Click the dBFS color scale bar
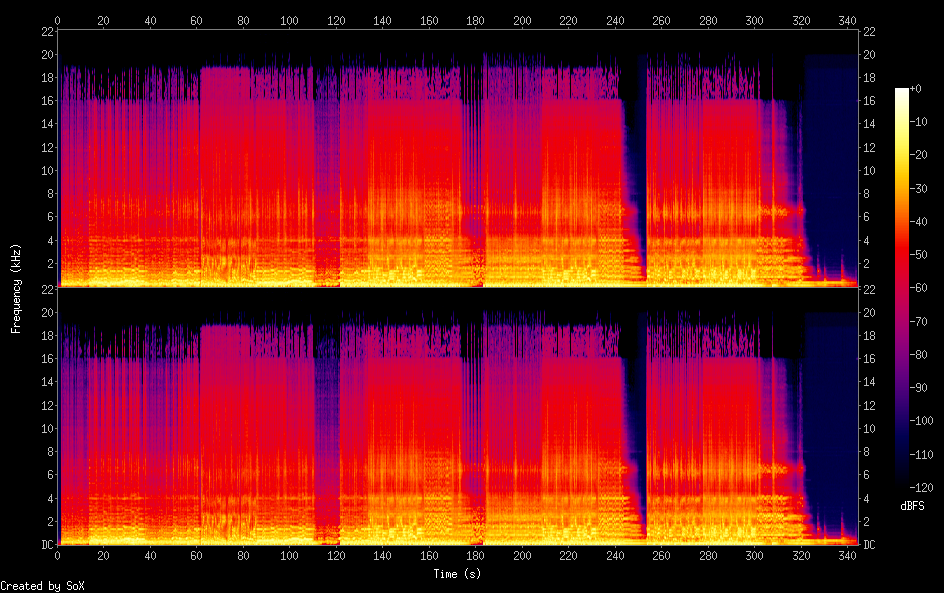 pos(901,288)
